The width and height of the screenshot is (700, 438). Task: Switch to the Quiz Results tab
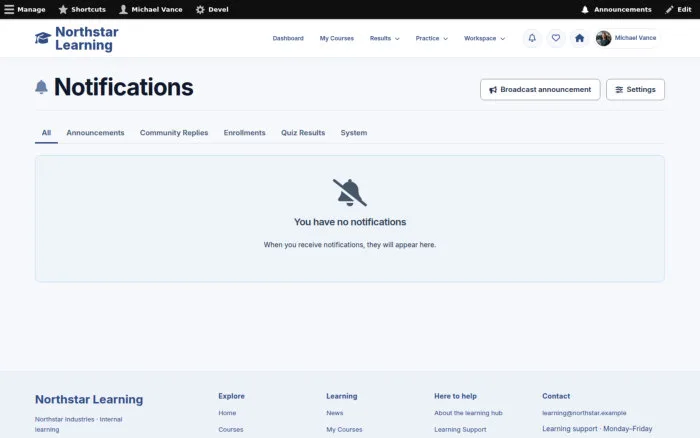coord(303,133)
